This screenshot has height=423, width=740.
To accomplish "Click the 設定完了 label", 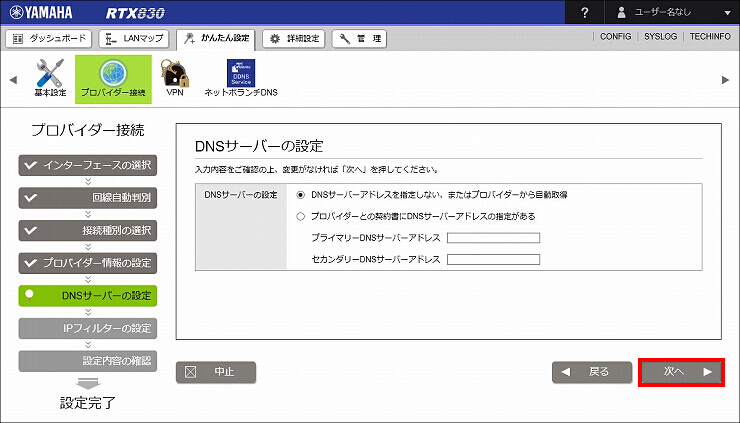I will point(88,403).
